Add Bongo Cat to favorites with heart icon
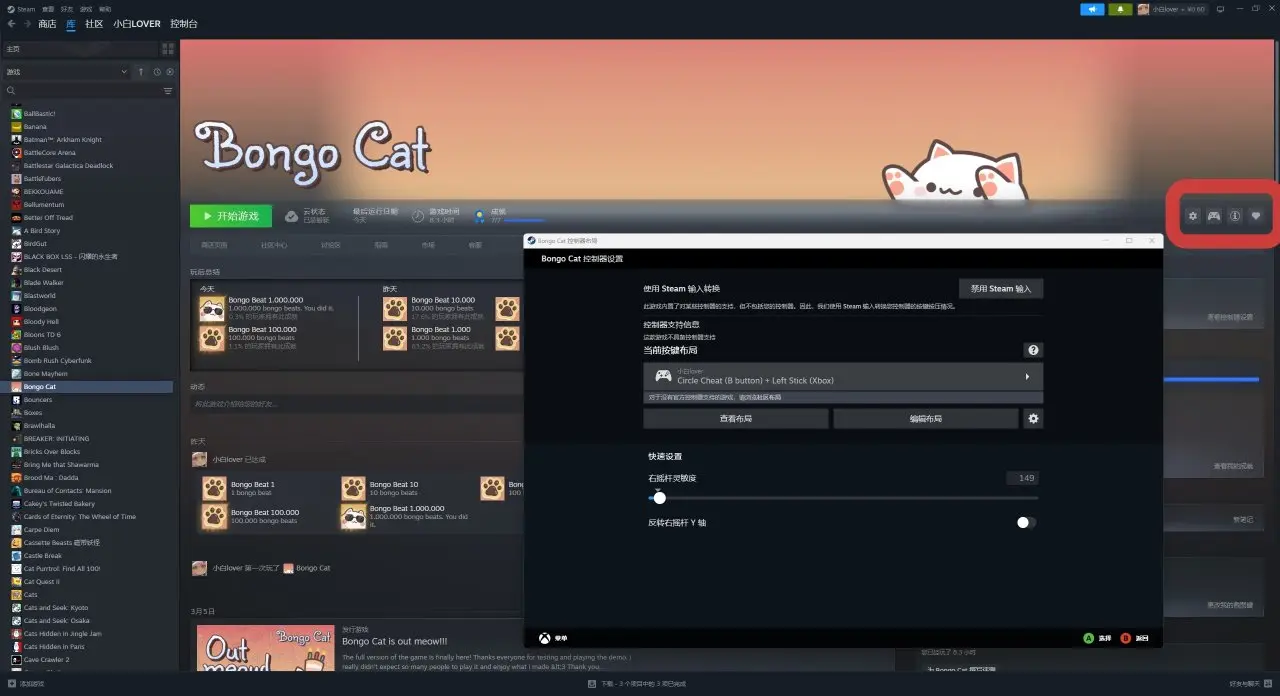1280x696 pixels. point(1257,216)
